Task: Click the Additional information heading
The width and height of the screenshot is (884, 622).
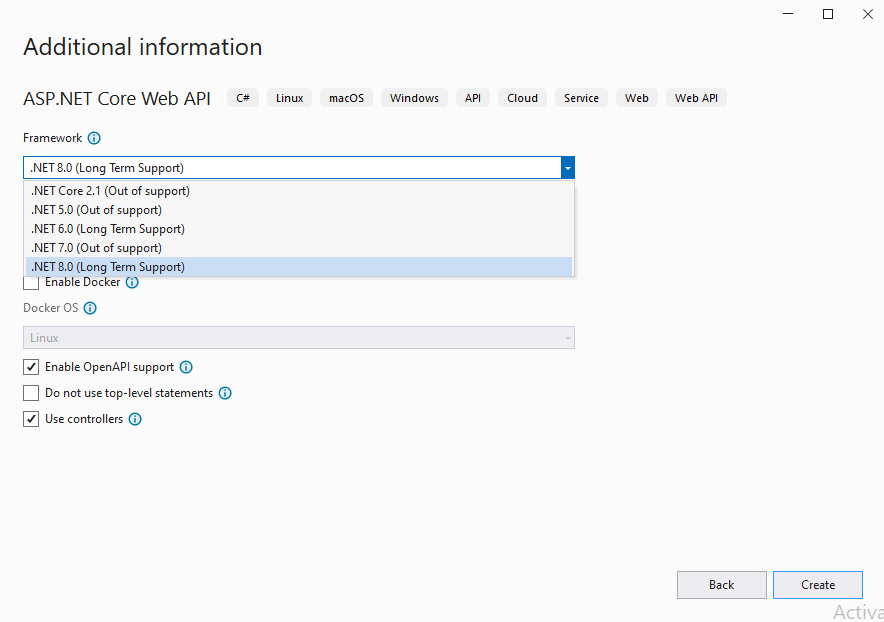Action: (x=143, y=47)
